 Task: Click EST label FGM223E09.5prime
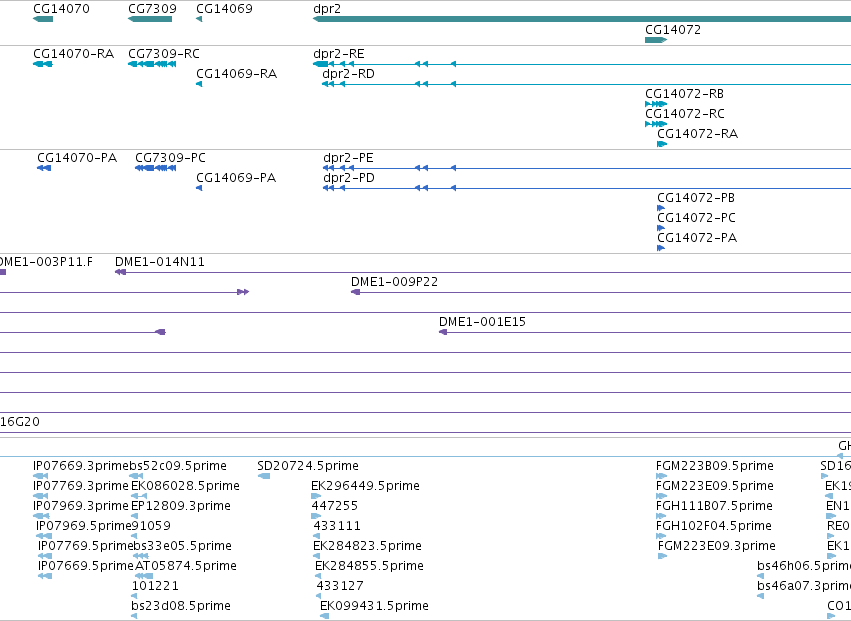tap(715, 486)
